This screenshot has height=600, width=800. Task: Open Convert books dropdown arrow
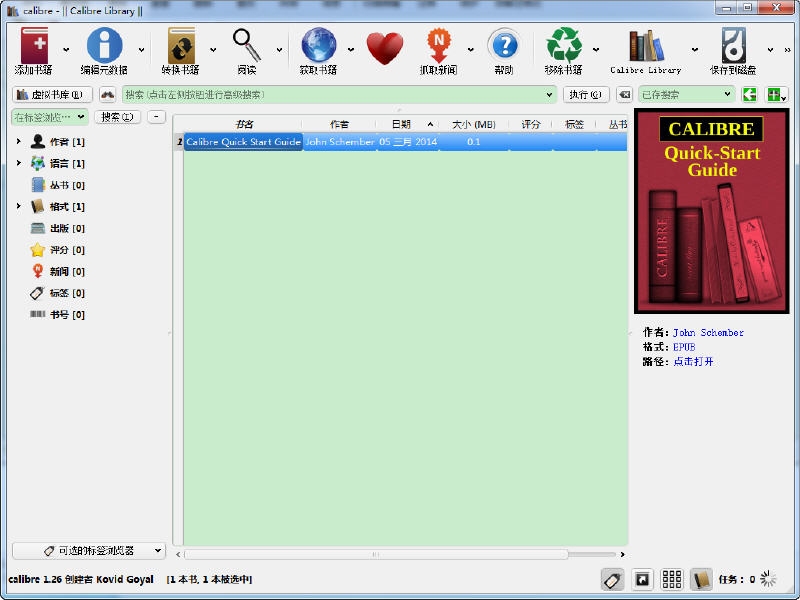[x=213, y=49]
